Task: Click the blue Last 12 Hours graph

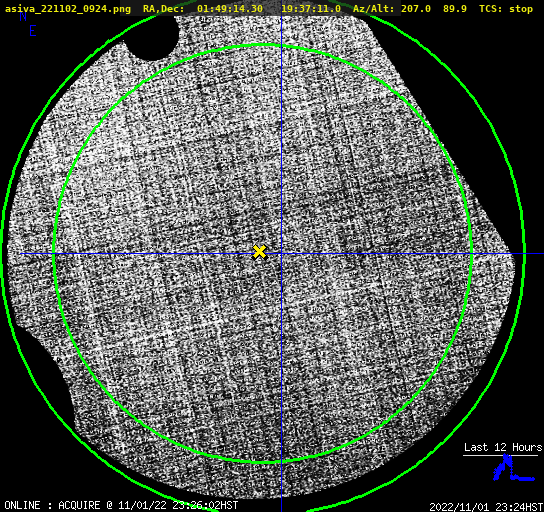Action: (514, 468)
